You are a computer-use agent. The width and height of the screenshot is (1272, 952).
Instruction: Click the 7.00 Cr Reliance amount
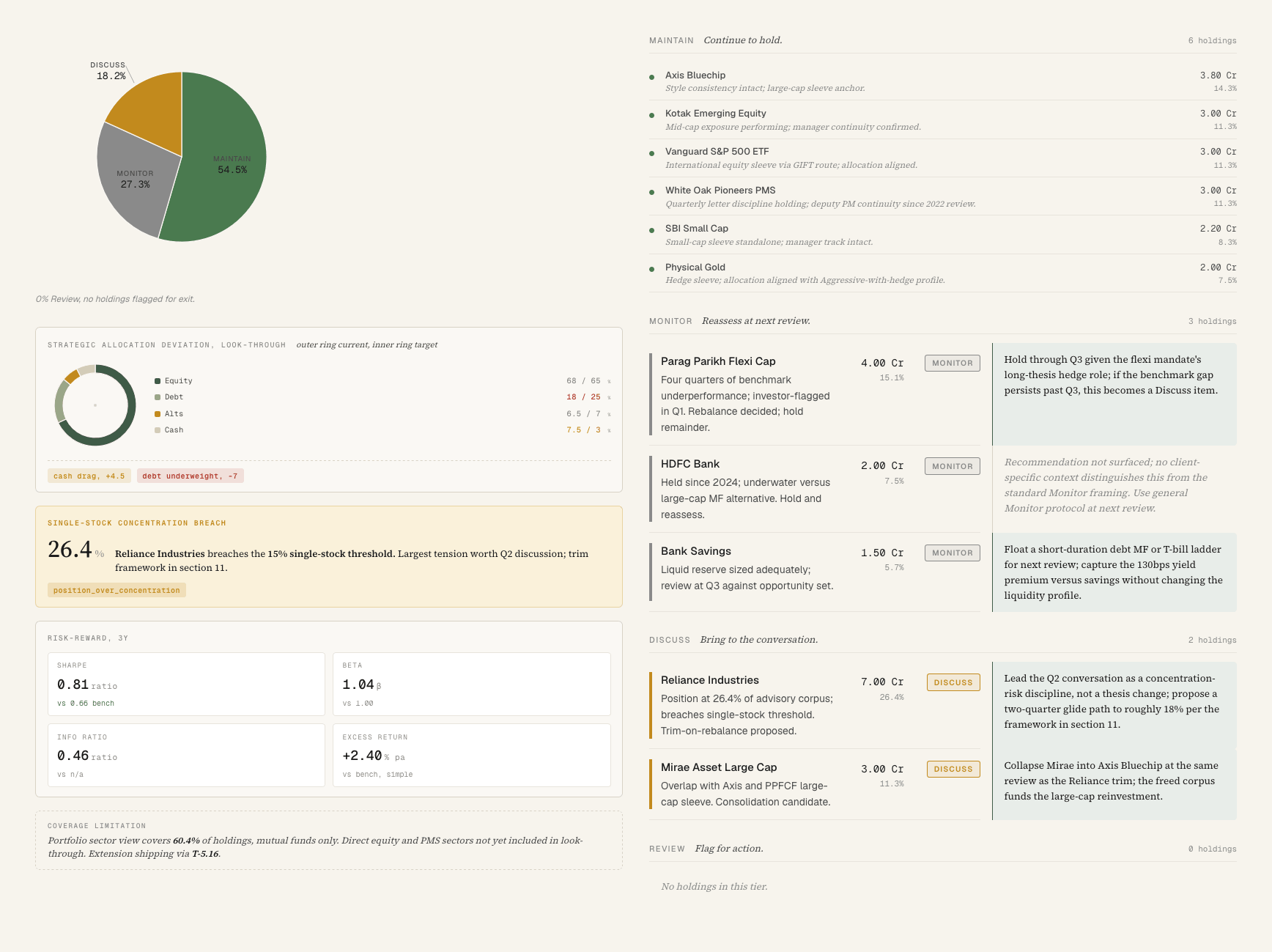(x=882, y=682)
